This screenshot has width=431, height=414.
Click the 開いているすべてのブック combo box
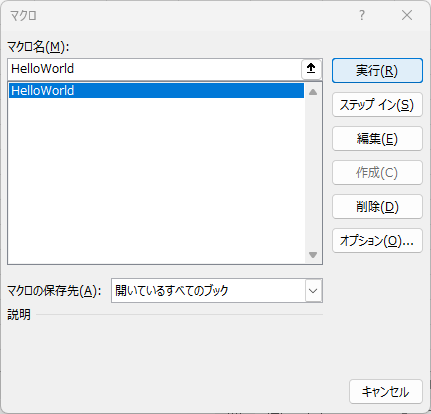pyautogui.click(x=217, y=291)
